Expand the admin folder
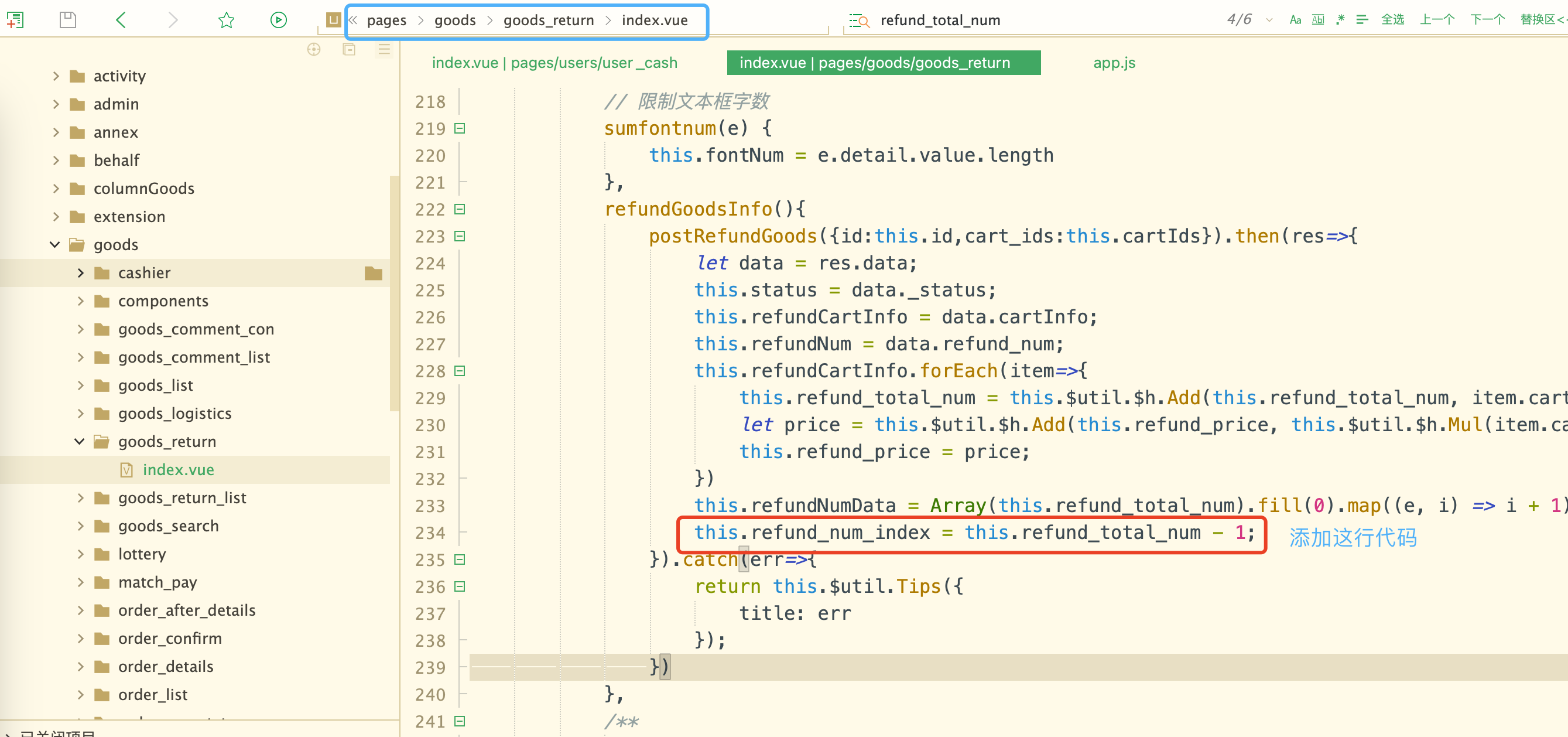Viewport: 1568px width, 737px height. 56,104
